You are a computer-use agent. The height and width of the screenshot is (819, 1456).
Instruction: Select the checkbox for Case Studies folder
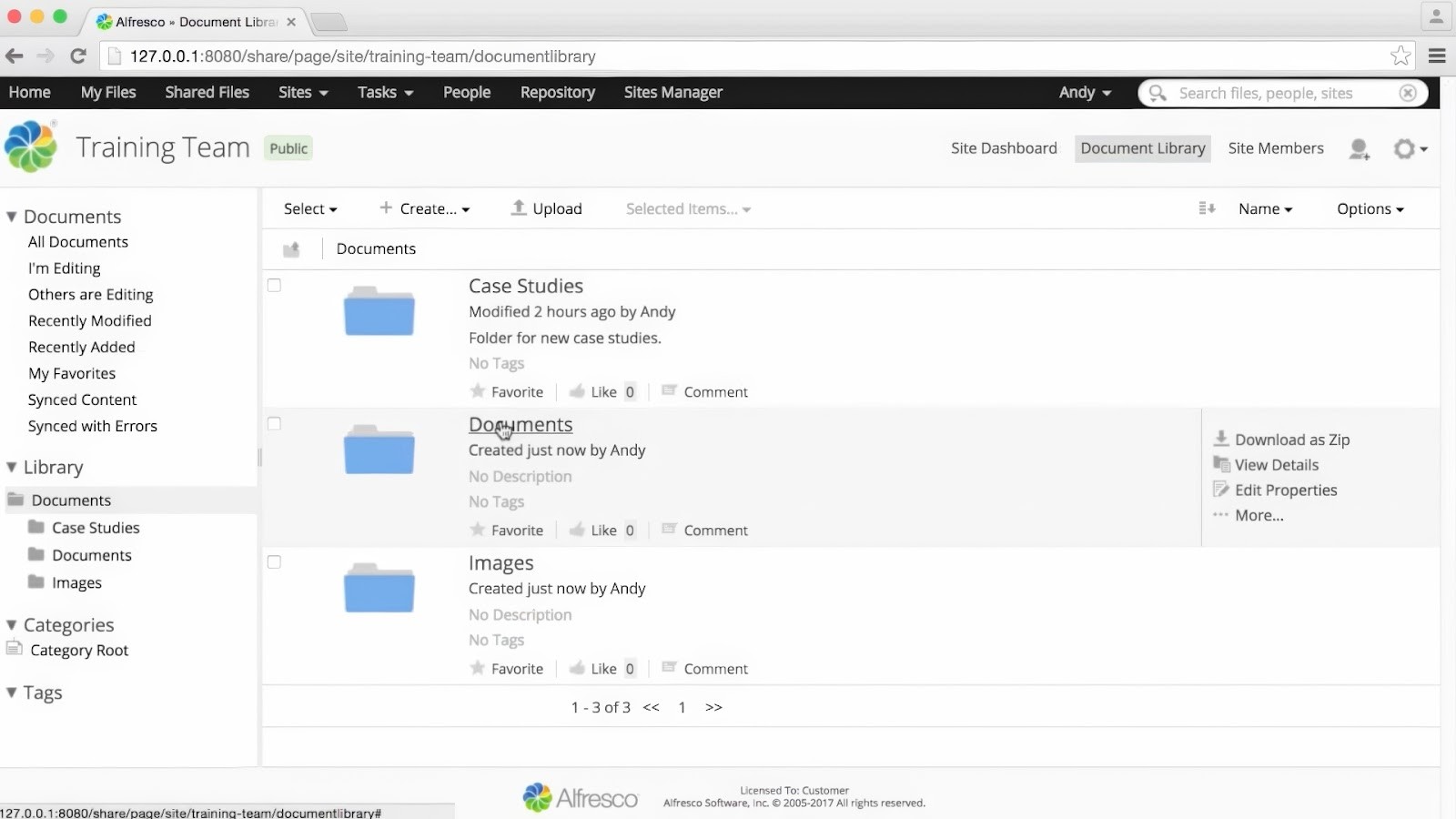coord(275,284)
